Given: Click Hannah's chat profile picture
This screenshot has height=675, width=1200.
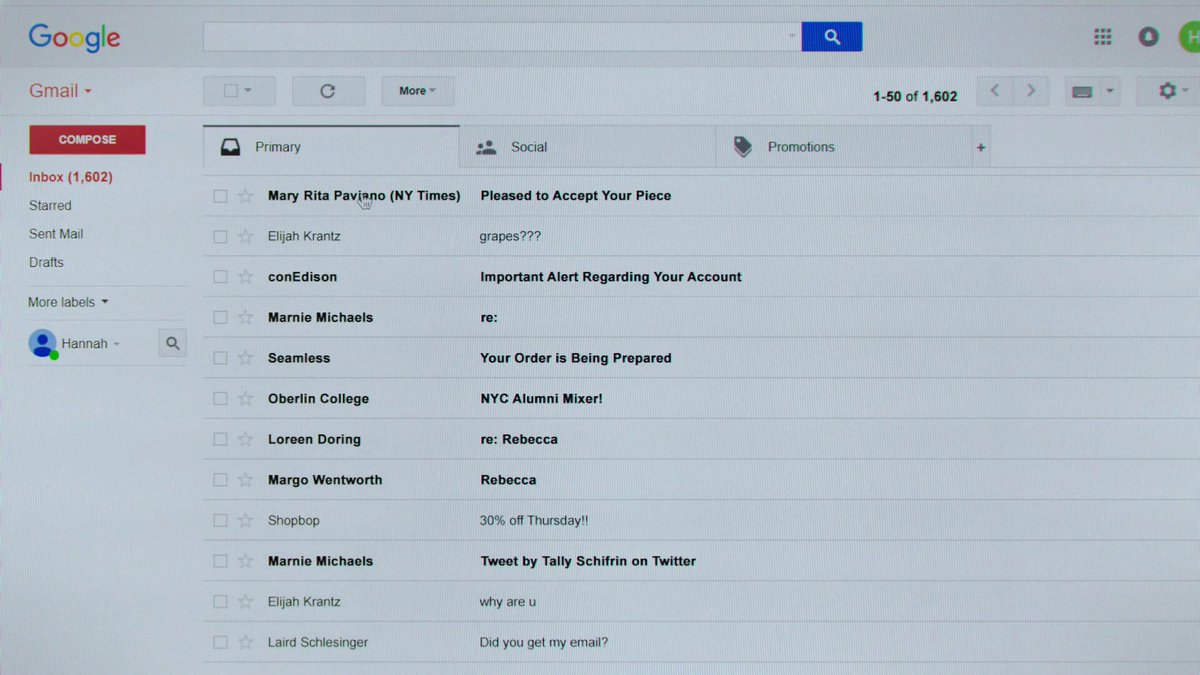Looking at the screenshot, I should click(x=42, y=343).
